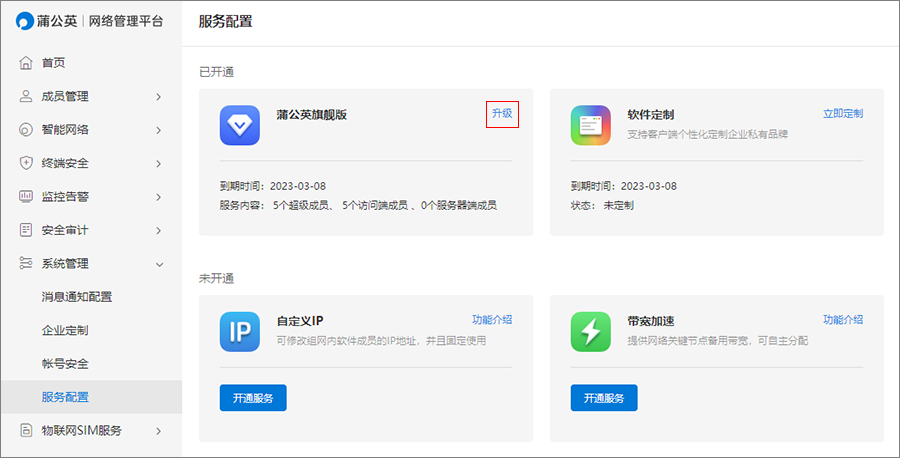Click the 未开通 section label
Screen dimensions: 900x458
[x=216, y=278]
